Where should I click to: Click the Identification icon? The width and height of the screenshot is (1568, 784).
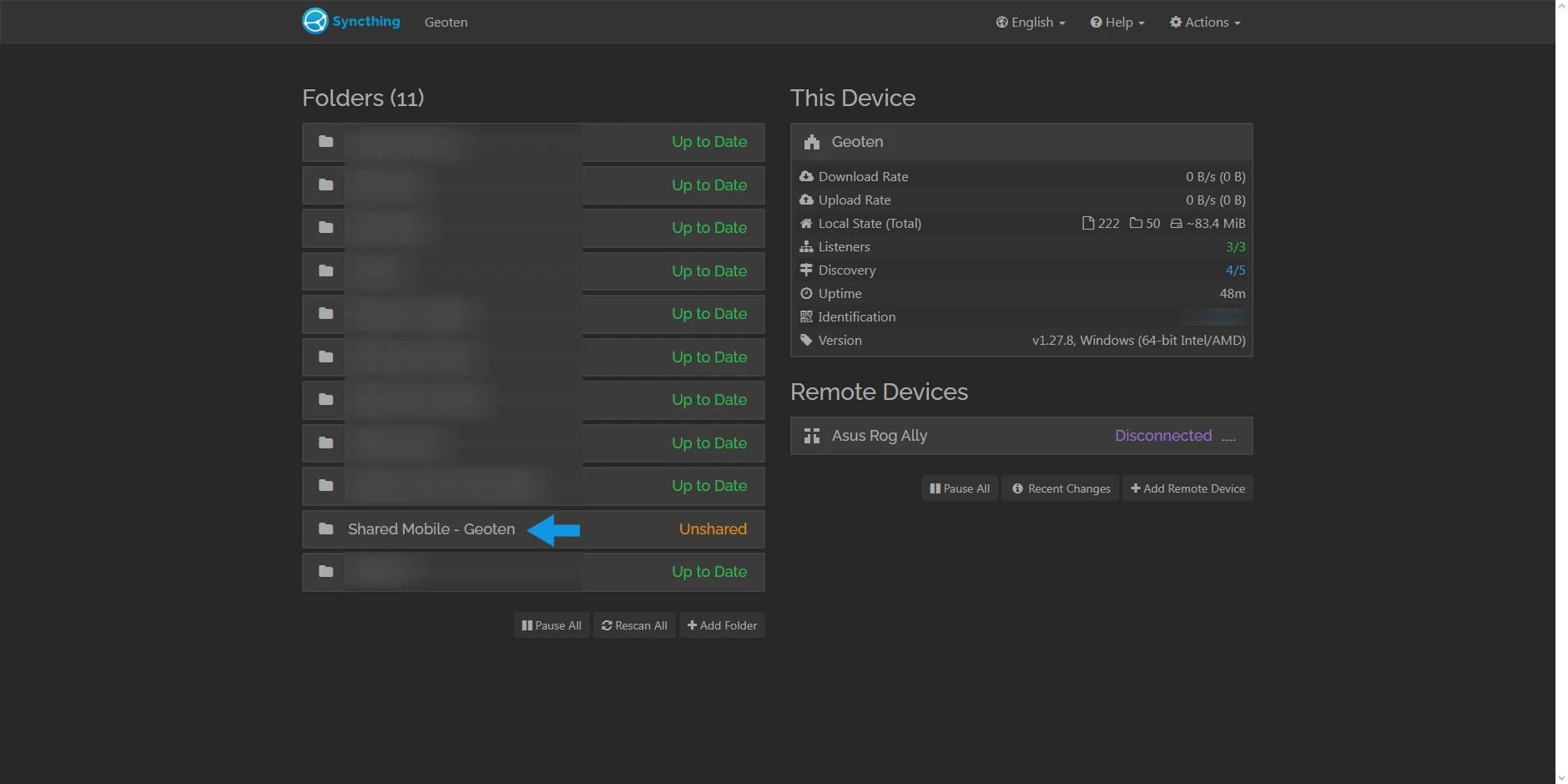806,316
